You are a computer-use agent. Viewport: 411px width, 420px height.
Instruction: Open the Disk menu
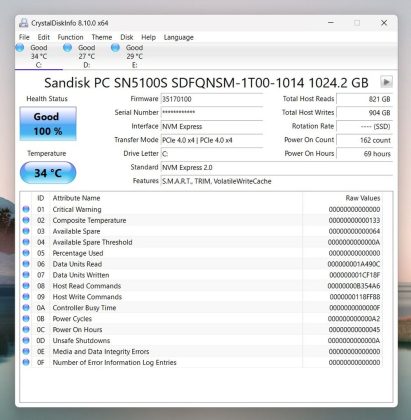click(x=127, y=37)
